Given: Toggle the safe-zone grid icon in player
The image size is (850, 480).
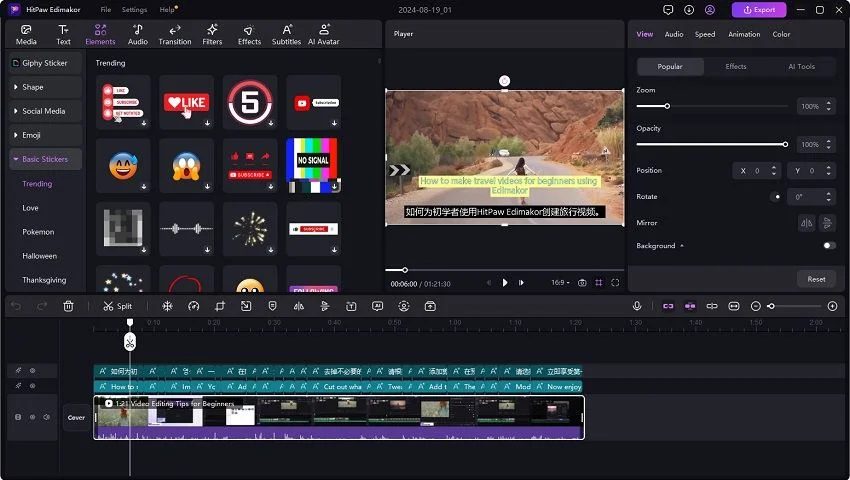Looking at the screenshot, I should coord(598,283).
